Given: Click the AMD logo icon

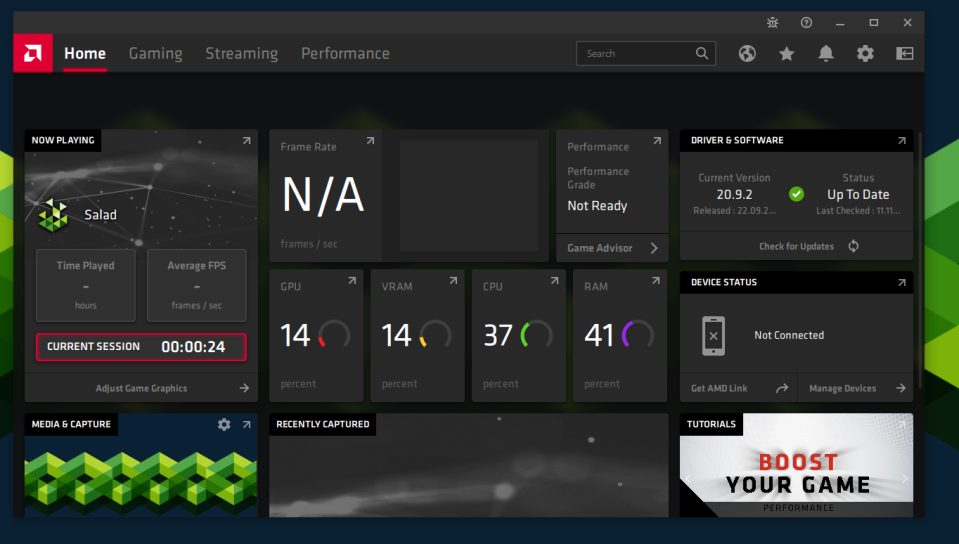Looking at the screenshot, I should pyautogui.click(x=32, y=53).
